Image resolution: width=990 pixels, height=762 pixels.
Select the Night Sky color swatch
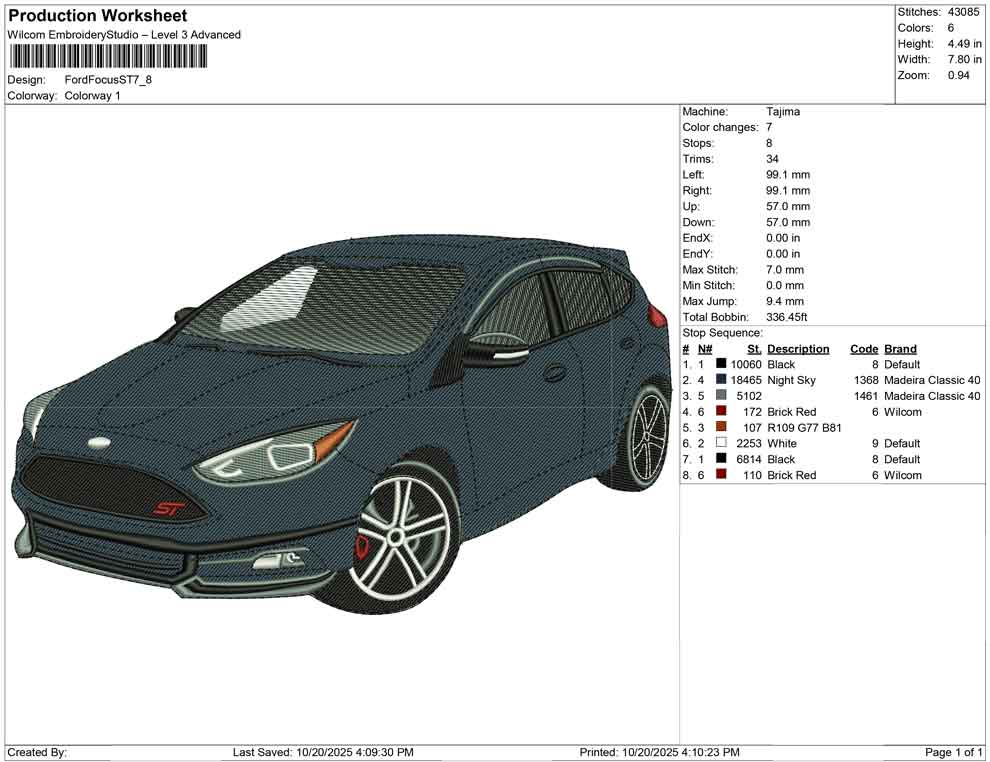[x=721, y=380]
